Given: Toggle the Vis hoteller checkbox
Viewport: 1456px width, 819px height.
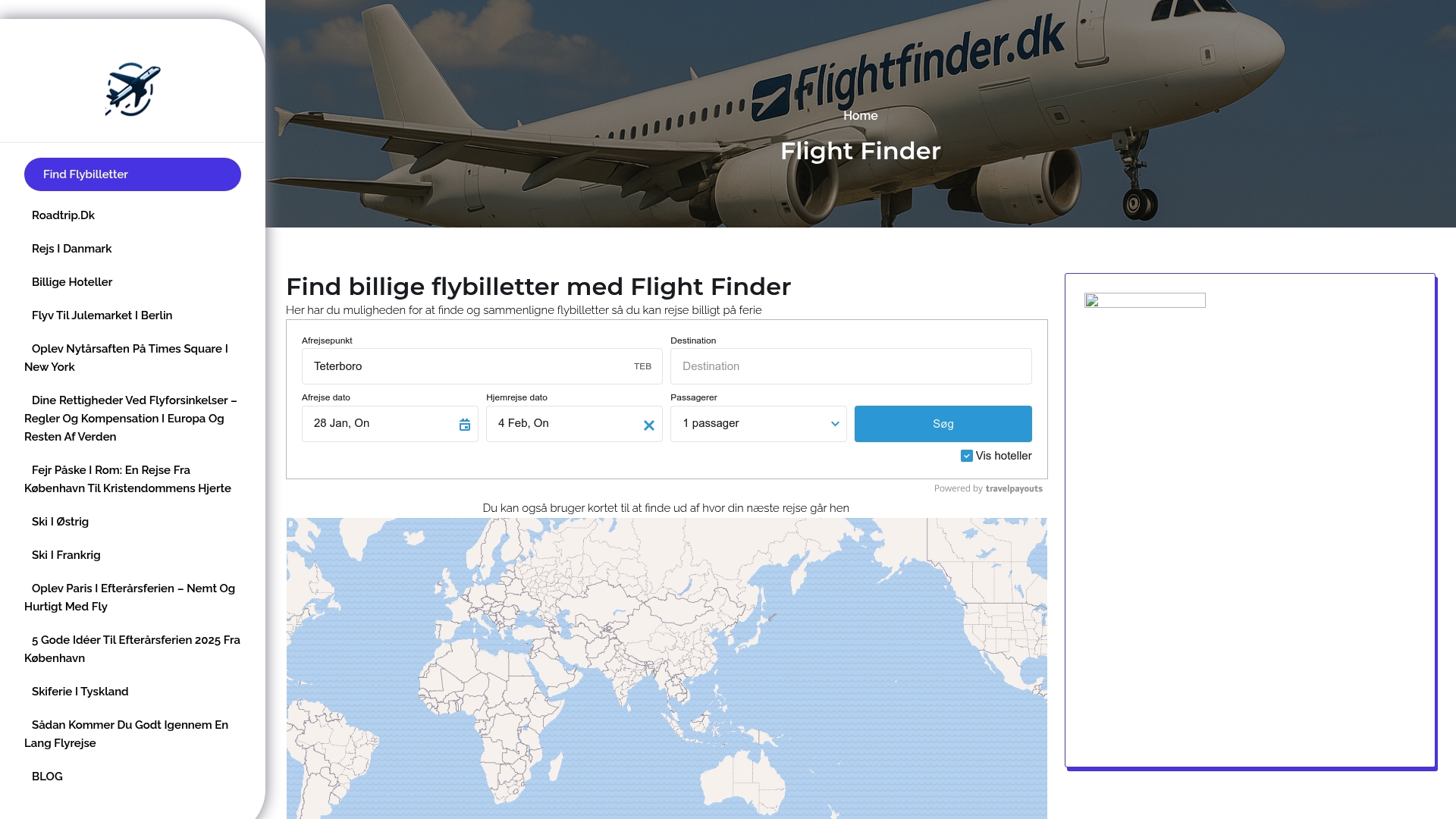Looking at the screenshot, I should [x=967, y=456].
